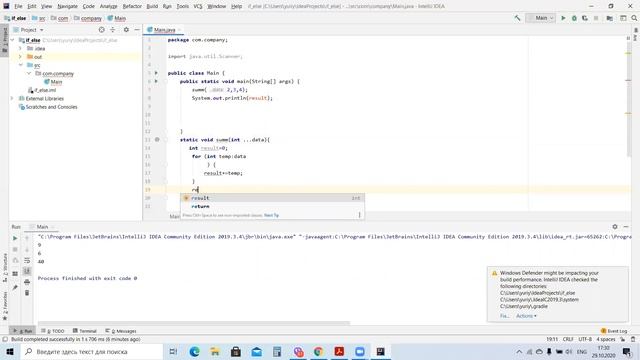Click the UTF-8 encoding in status bar
The height and width of the screenshot is (360, 640).
point(585,339)
